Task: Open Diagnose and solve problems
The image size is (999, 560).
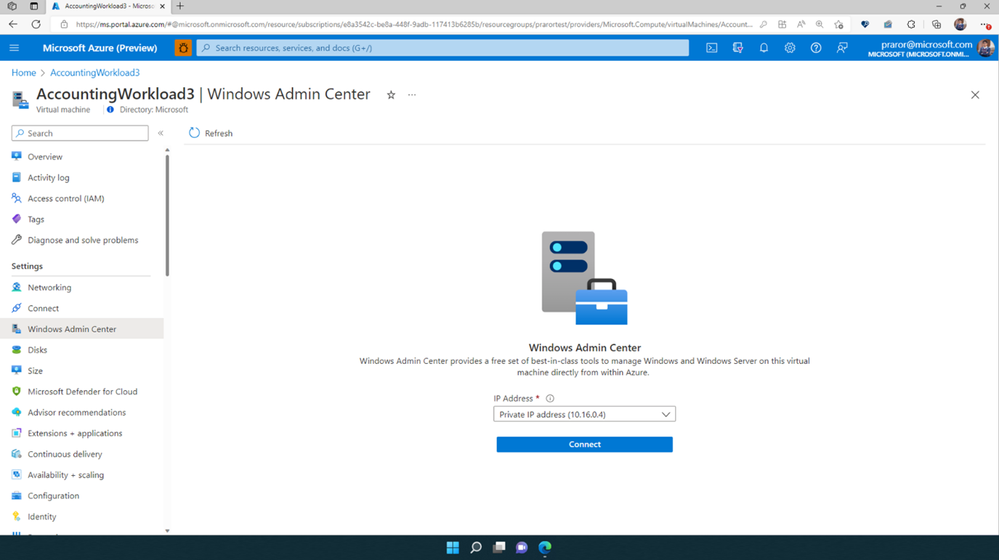Action: coord(82,240)
